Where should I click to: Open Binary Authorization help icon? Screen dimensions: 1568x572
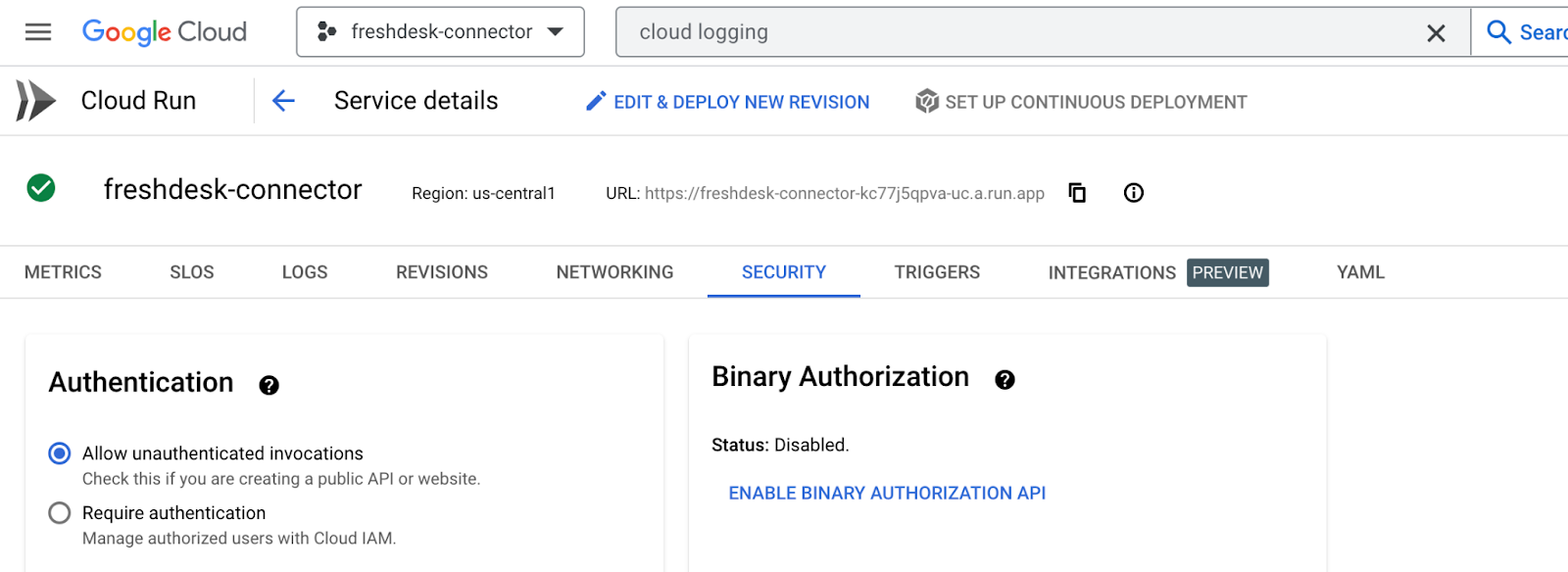pos(1004,380)
